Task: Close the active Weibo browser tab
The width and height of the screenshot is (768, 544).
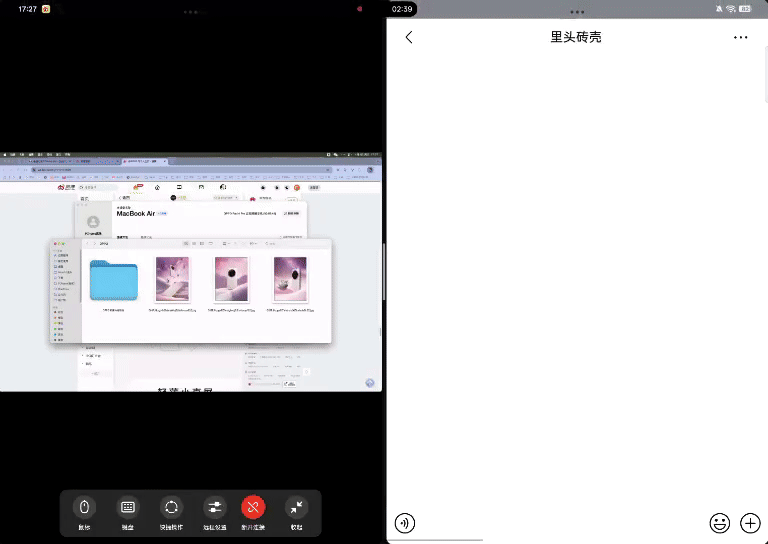Action: pyautogui.click(x=165, y=161)
